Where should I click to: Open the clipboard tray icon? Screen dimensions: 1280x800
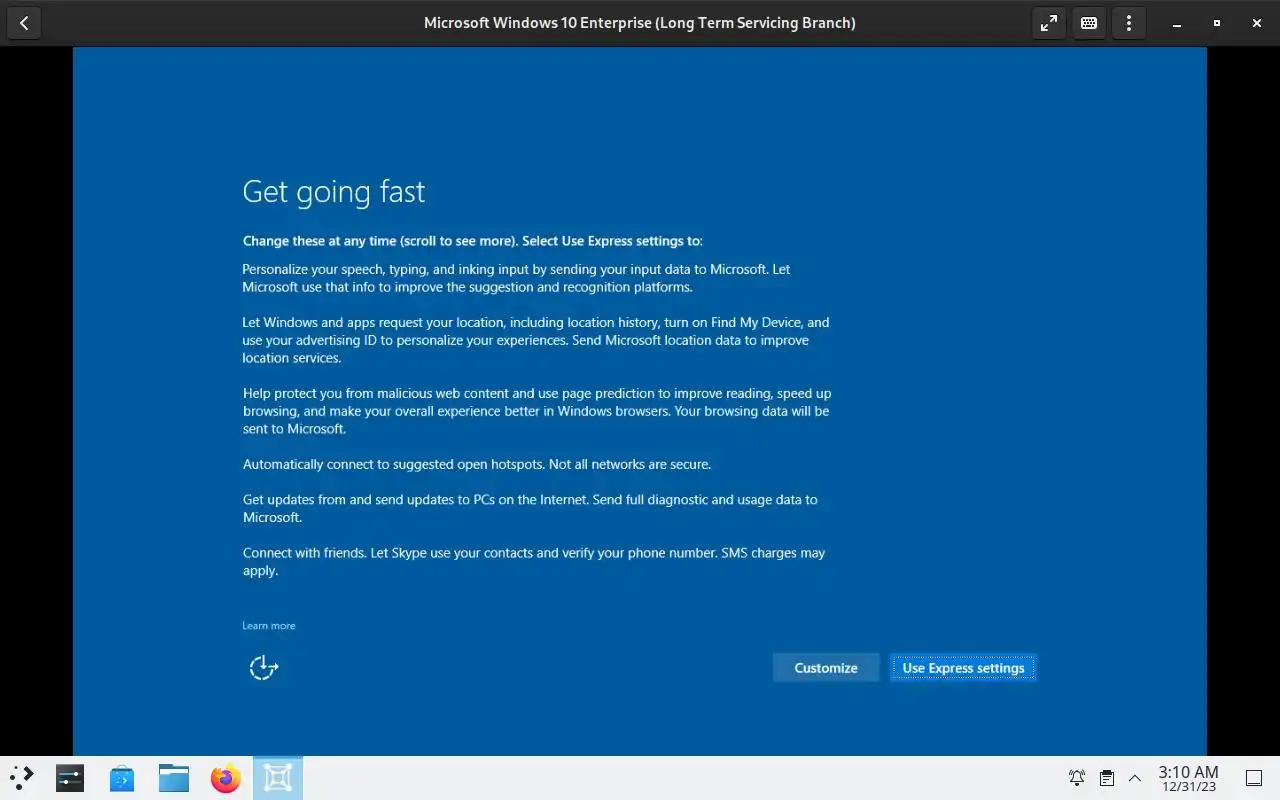pyautogui.click(x=1107, y=778)
